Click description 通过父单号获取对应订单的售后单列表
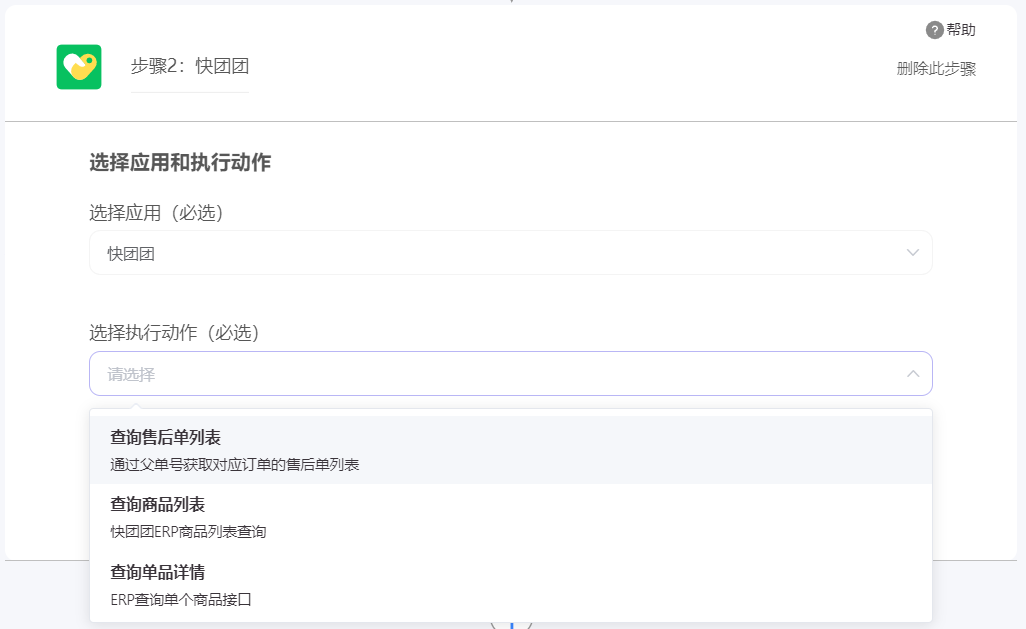 (x=234, y=465)
